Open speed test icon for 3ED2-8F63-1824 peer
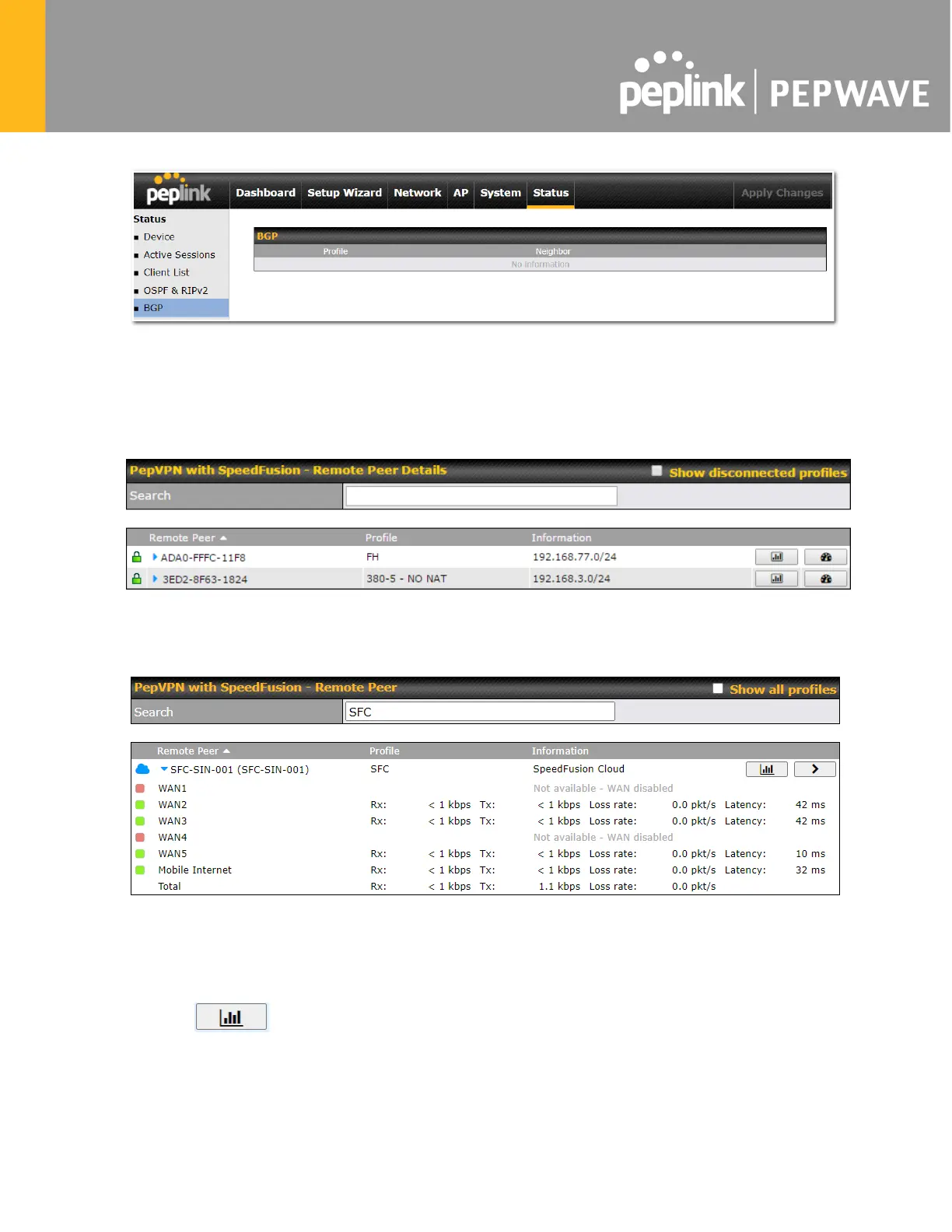The width and height of the screenshot is (952, 1232). tap(825, 579)
